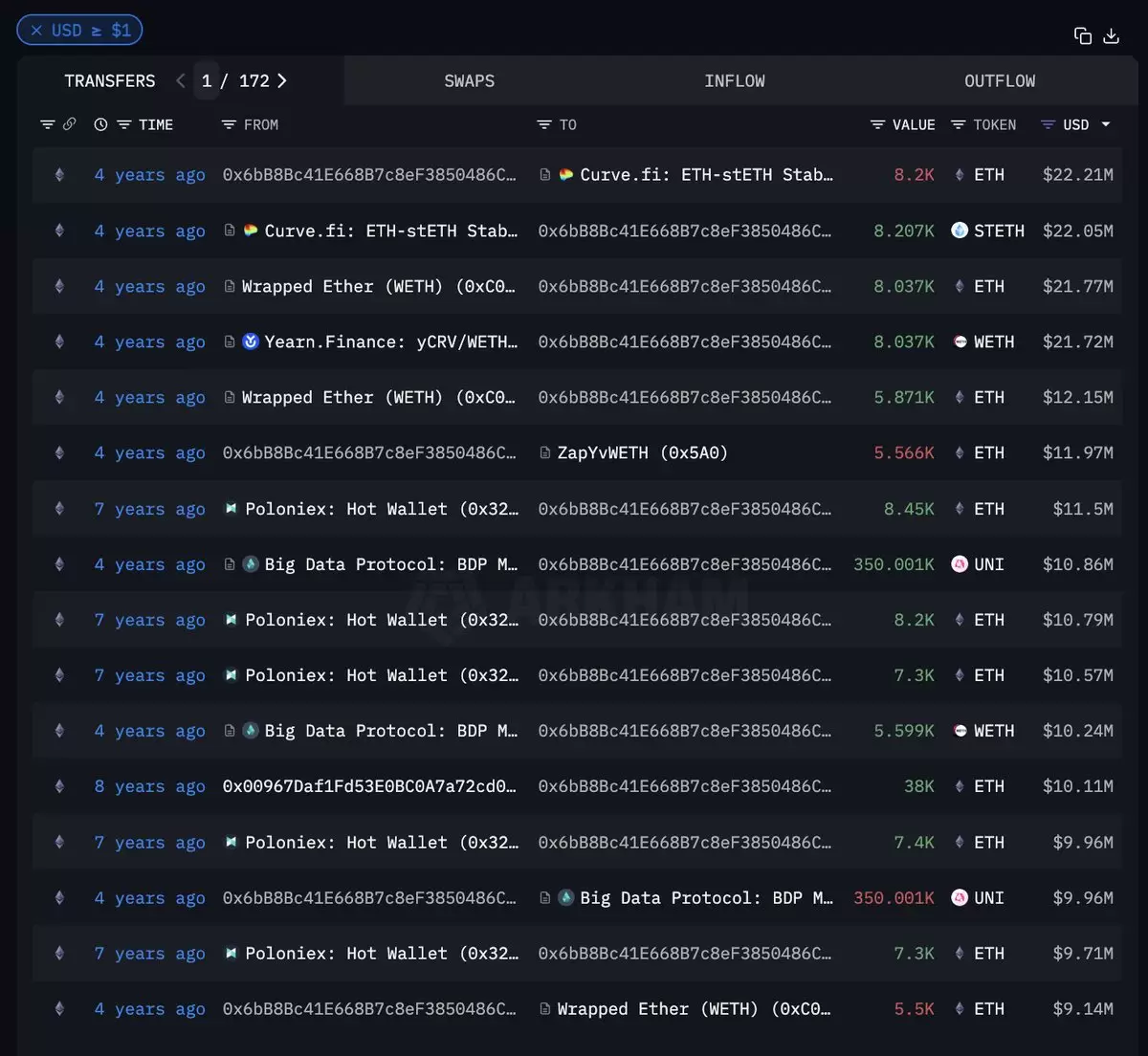The image size is (1148, 1056).
Task: Copy transfers table via copy icon
Action: [1083, 35]
